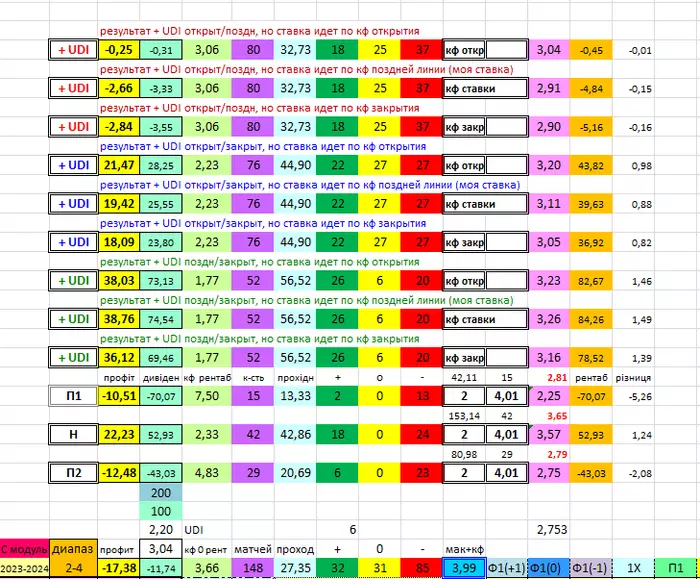Select the profit cell 38,76

coord(119,319)
